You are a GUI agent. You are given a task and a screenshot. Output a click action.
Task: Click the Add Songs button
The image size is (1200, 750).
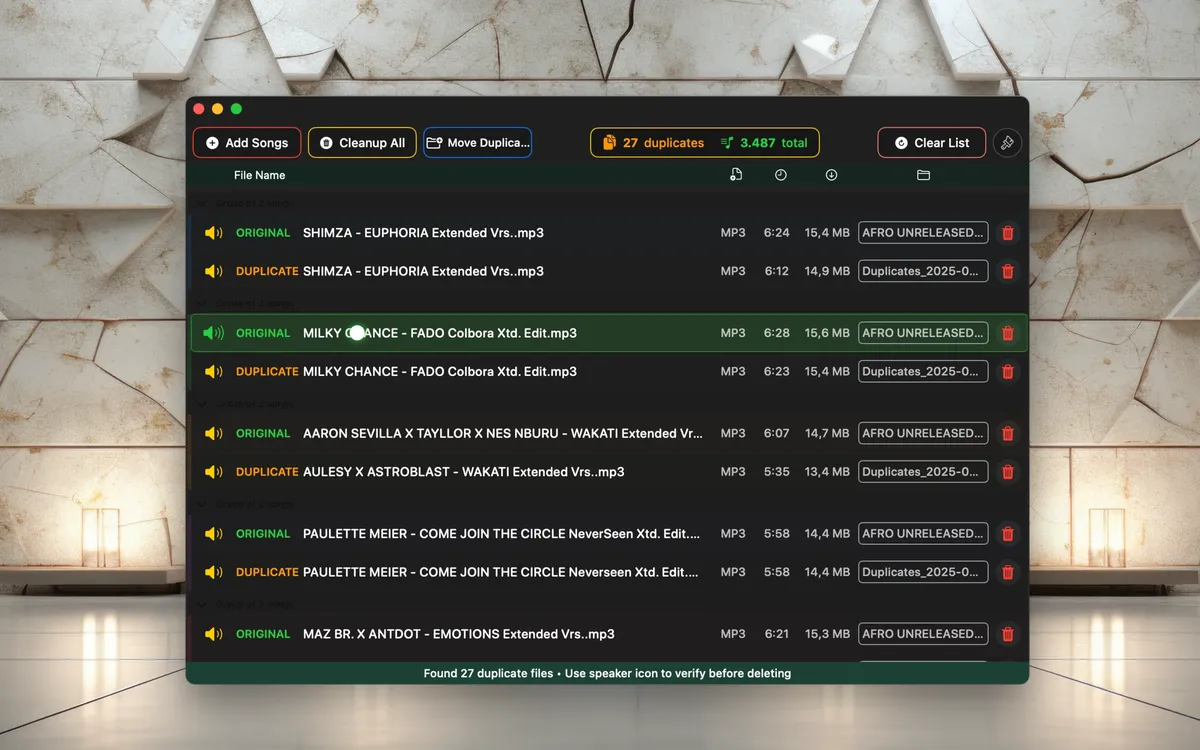247,143
